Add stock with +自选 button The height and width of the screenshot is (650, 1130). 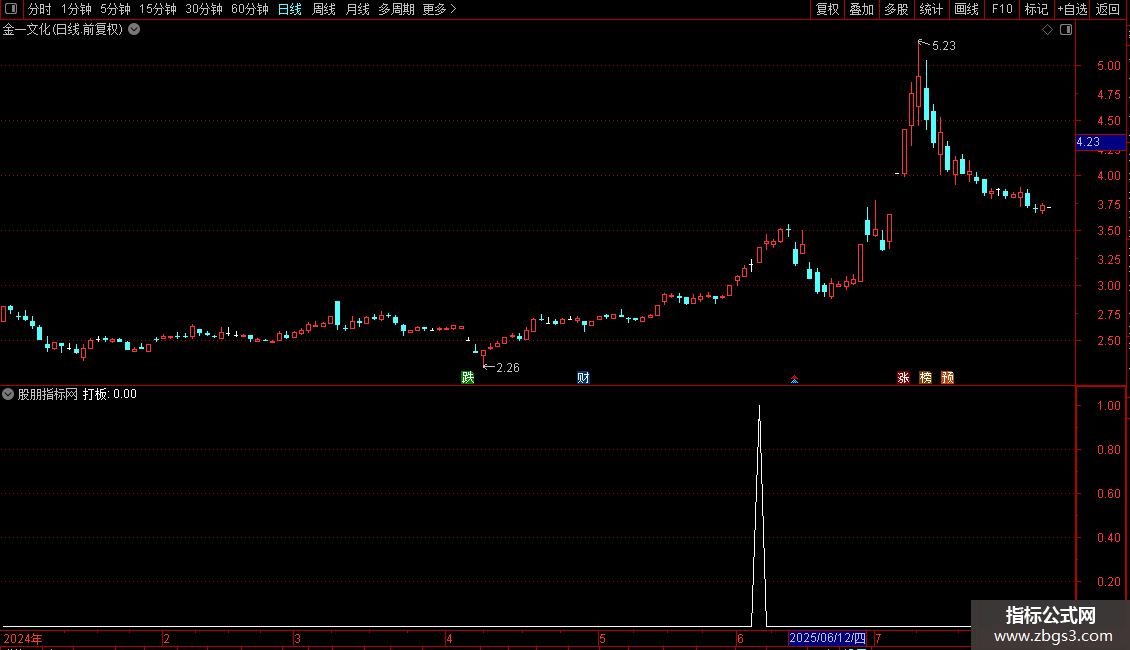(x=1072, y=9)
